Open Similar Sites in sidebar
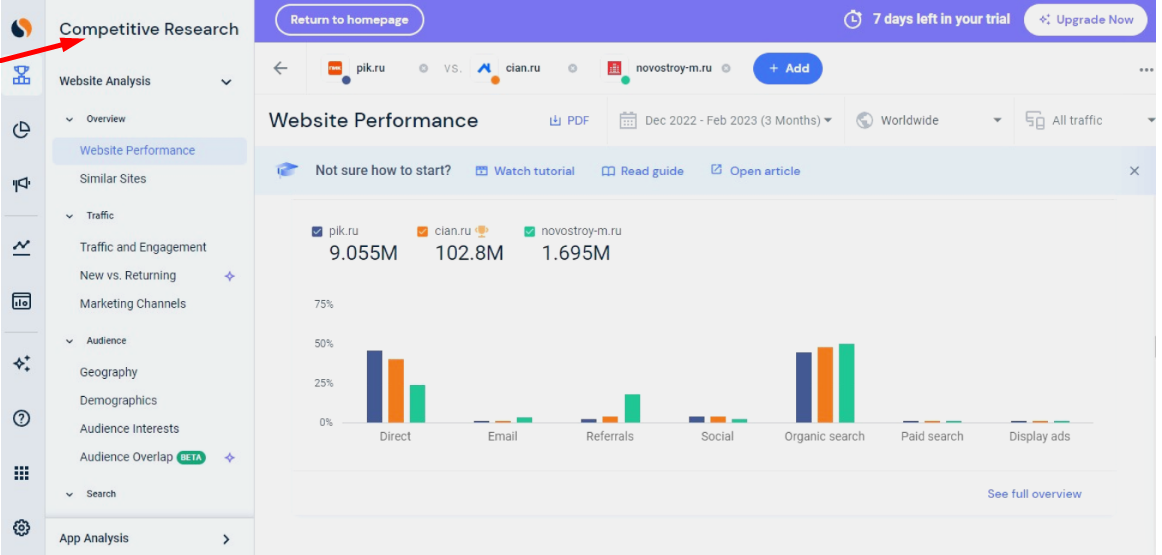 click(113, 179)
